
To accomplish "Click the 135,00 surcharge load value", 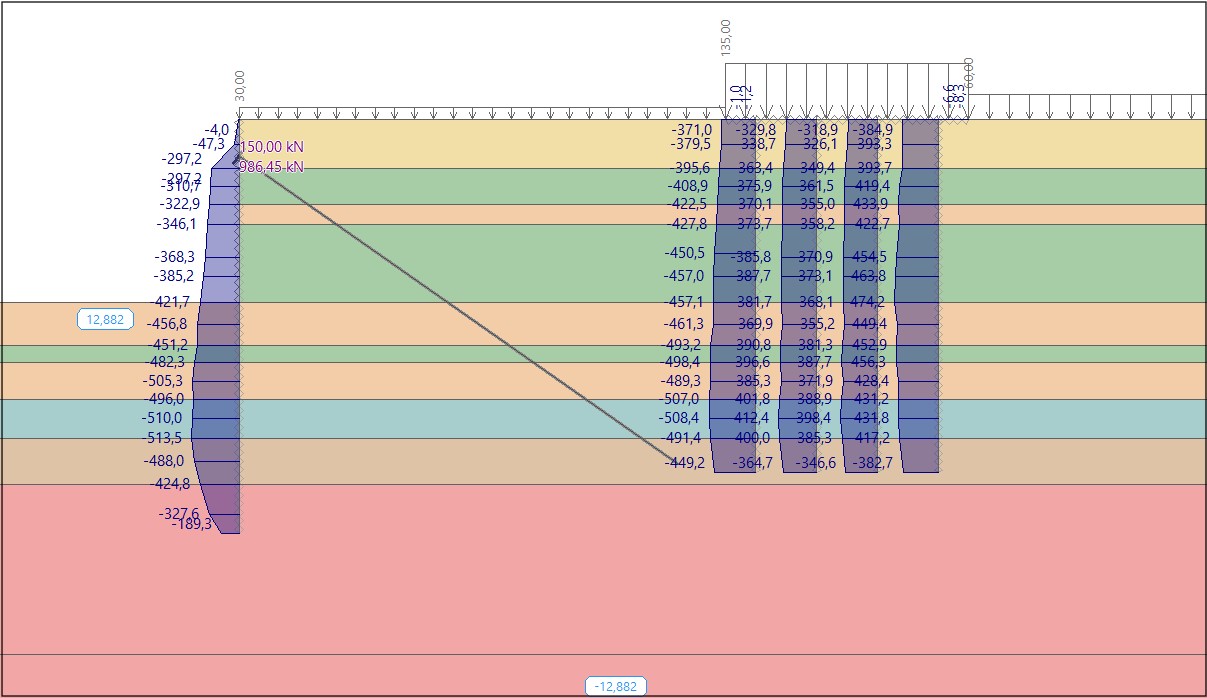I will 725,37.
